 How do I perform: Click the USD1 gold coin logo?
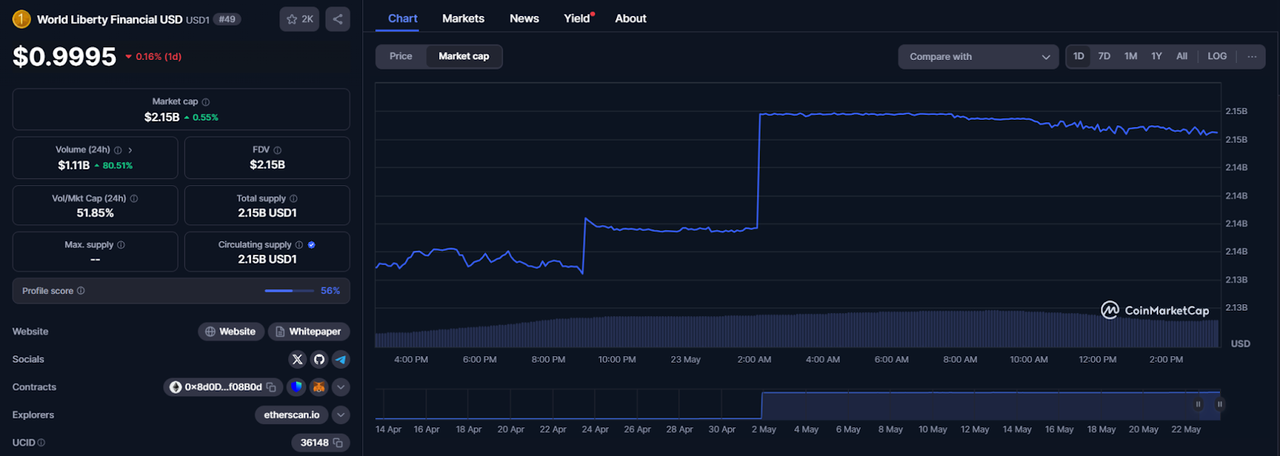21,18
